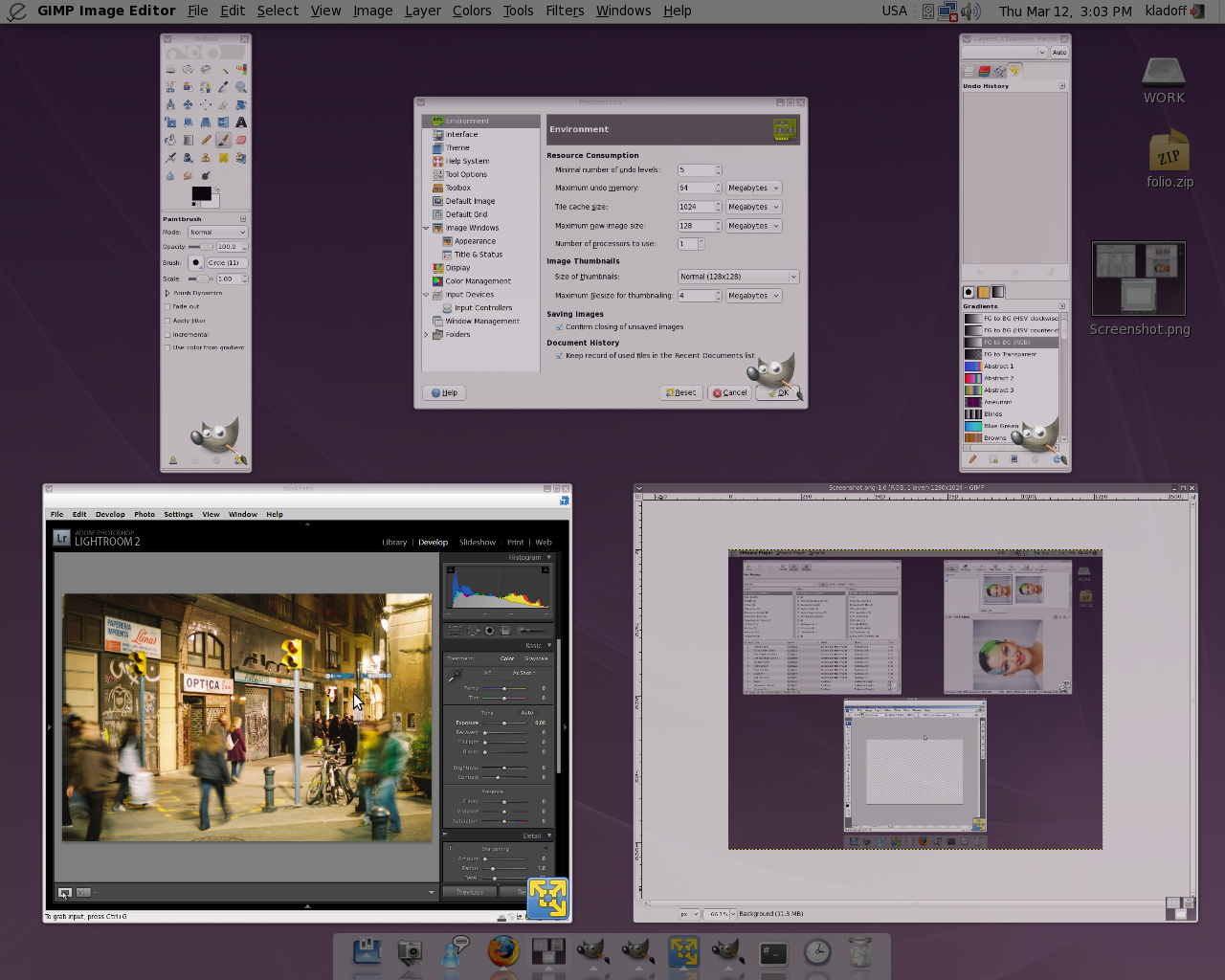Select the Pencil tool in the toolbox

206,140
